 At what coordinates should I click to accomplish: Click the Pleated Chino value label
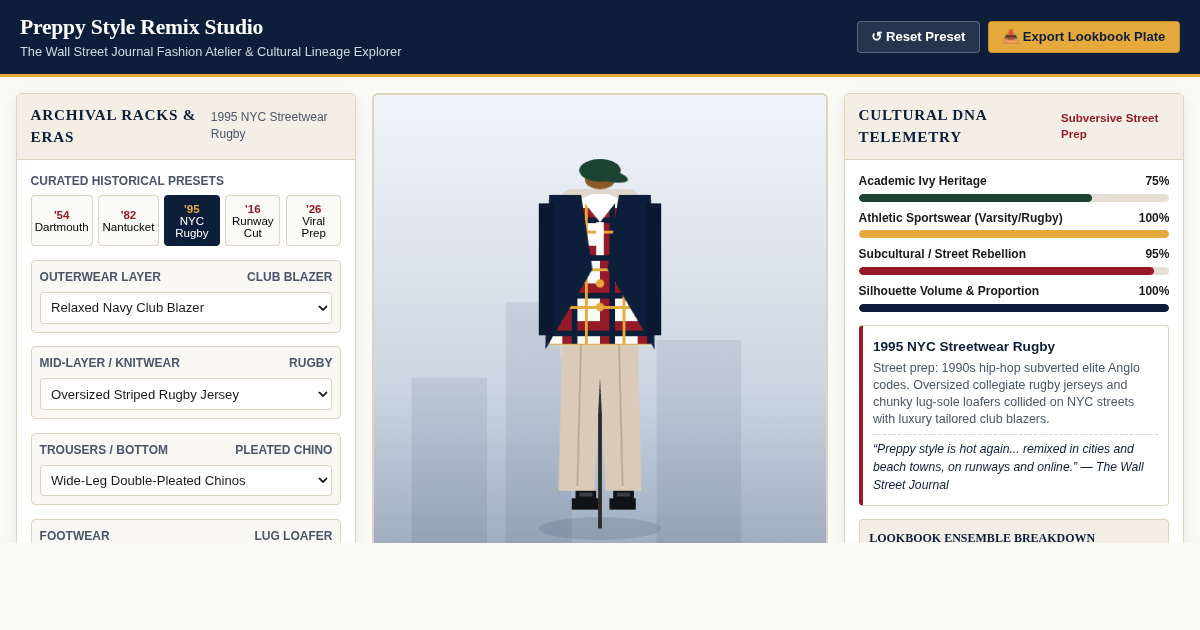pyautogui.click(x=284, y=450)
